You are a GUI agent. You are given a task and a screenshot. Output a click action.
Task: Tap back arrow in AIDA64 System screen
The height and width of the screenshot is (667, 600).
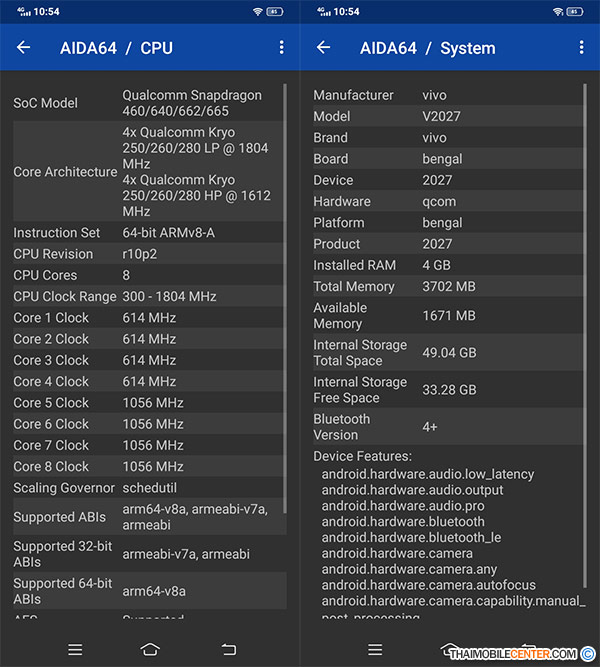point(323,47)
